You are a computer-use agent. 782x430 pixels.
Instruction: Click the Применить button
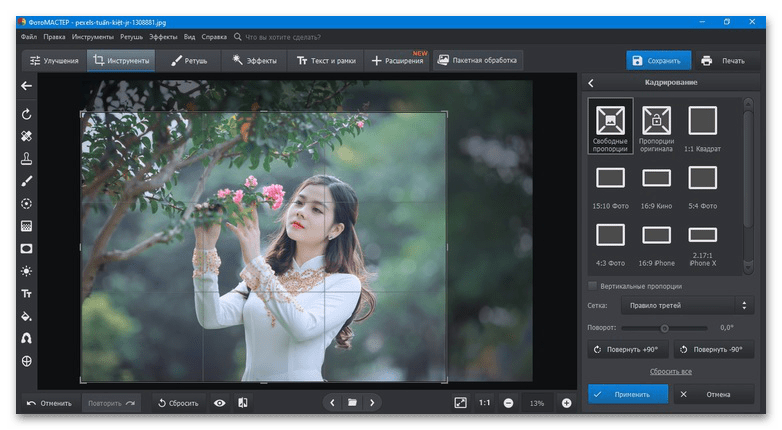pos(628,394)
